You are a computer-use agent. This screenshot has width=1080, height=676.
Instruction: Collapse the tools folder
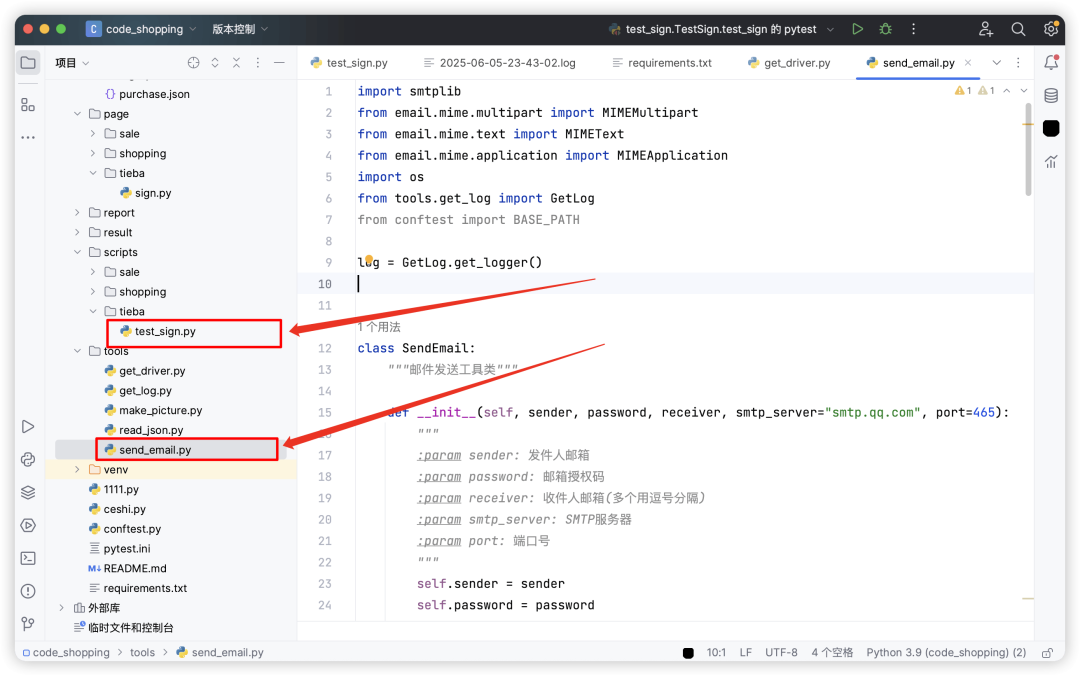pos(77,351)
